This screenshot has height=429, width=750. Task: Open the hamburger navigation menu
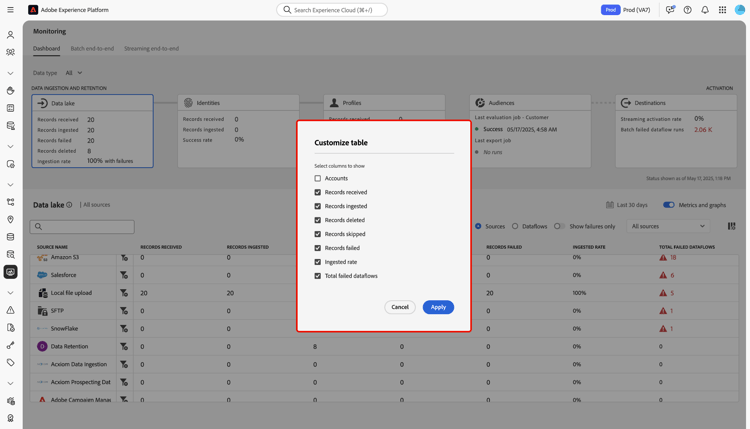point(11,10)
